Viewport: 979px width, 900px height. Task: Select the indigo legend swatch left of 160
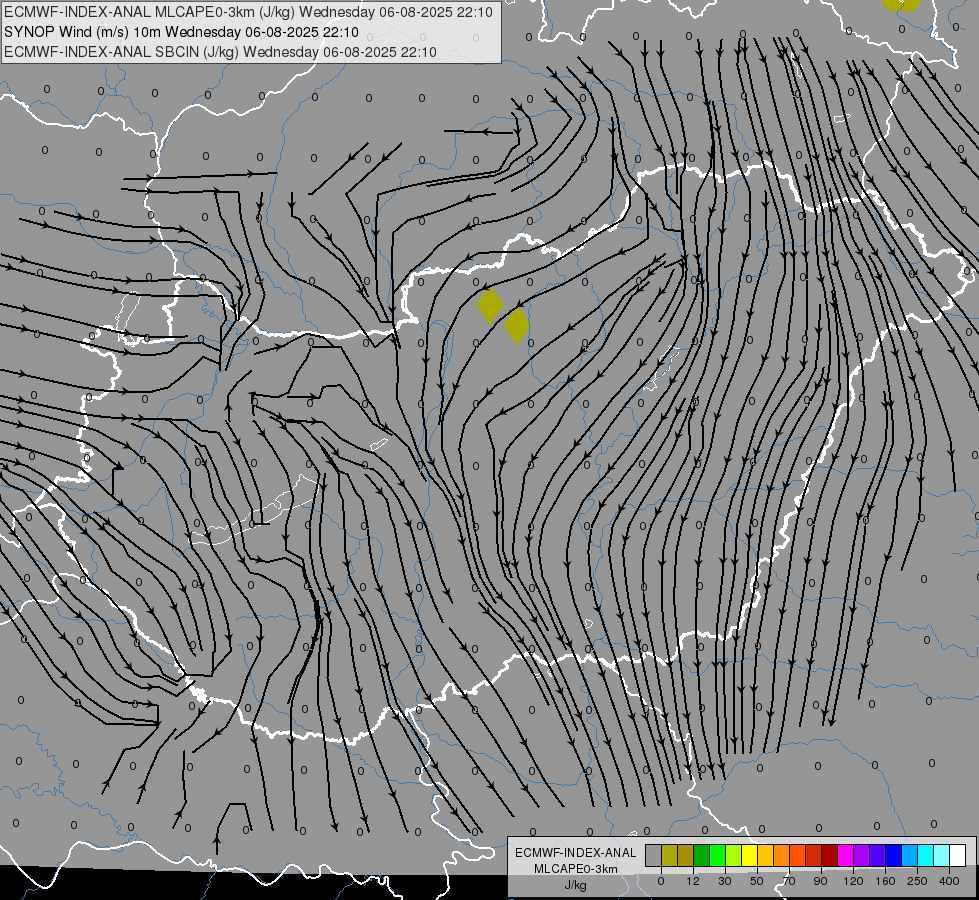(x=878, y=855)
